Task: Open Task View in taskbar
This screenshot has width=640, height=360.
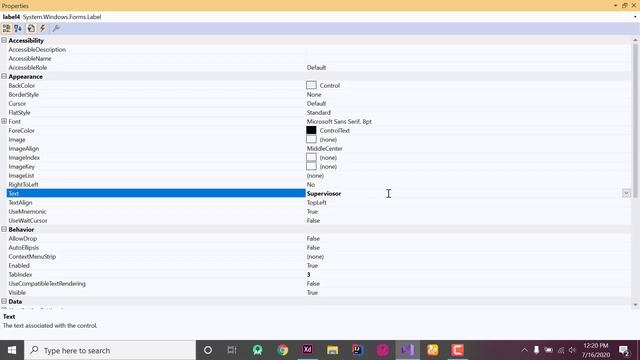Action: 232,350
